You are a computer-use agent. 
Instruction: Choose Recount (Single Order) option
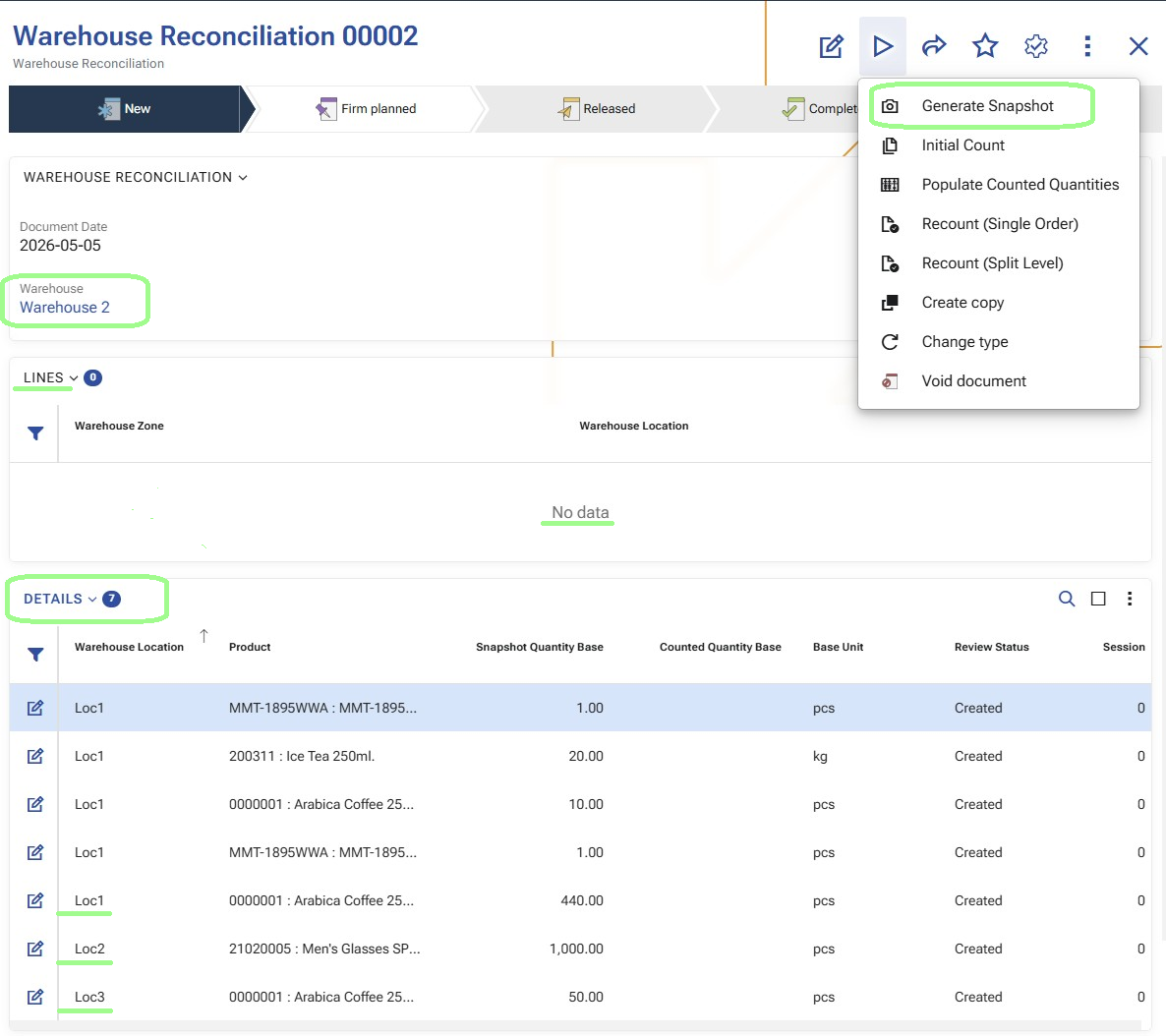(x=999, y=224)
